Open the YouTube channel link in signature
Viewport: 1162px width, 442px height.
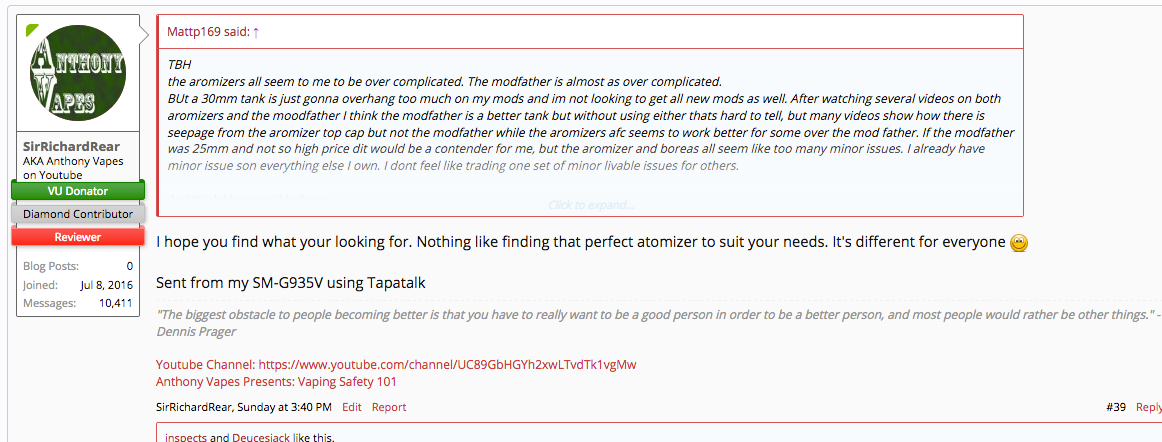(447, 364)
